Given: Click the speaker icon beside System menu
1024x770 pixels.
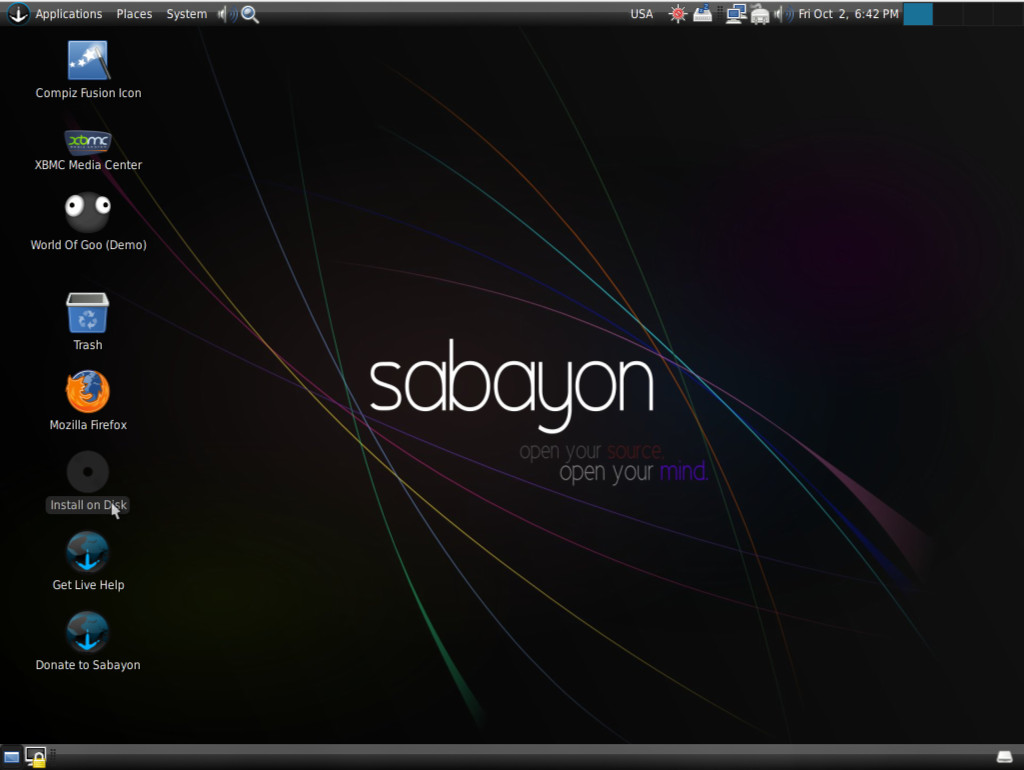Looking at the screenshot, I should click(x=226, y=14).
